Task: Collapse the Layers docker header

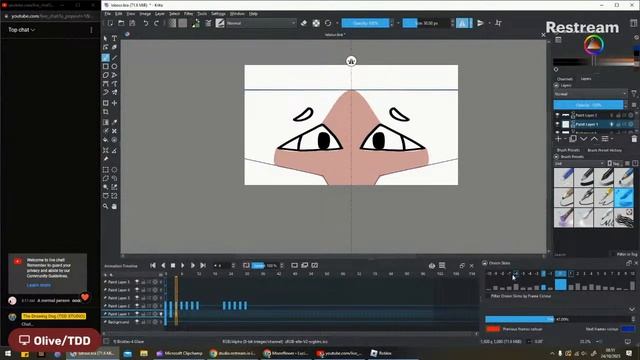Action: click(556, 85)
